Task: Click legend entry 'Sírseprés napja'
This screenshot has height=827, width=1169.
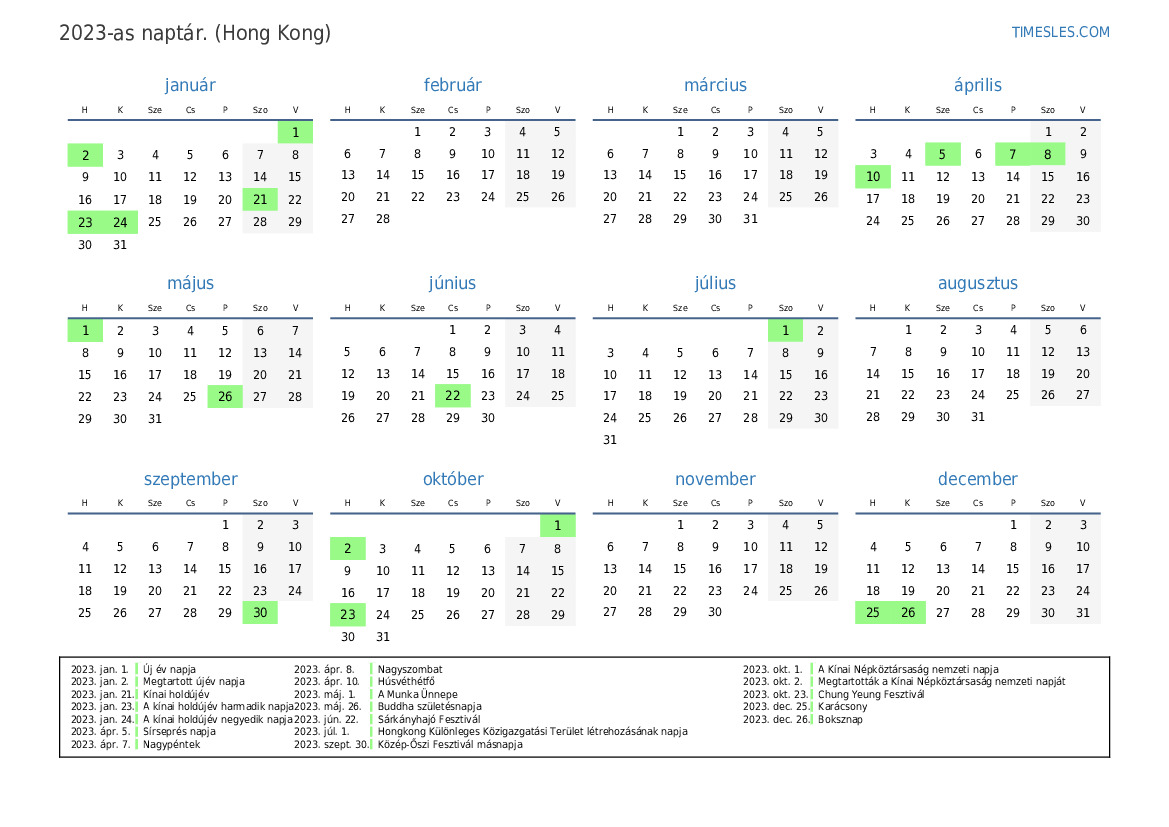Action: pos(179,732)
